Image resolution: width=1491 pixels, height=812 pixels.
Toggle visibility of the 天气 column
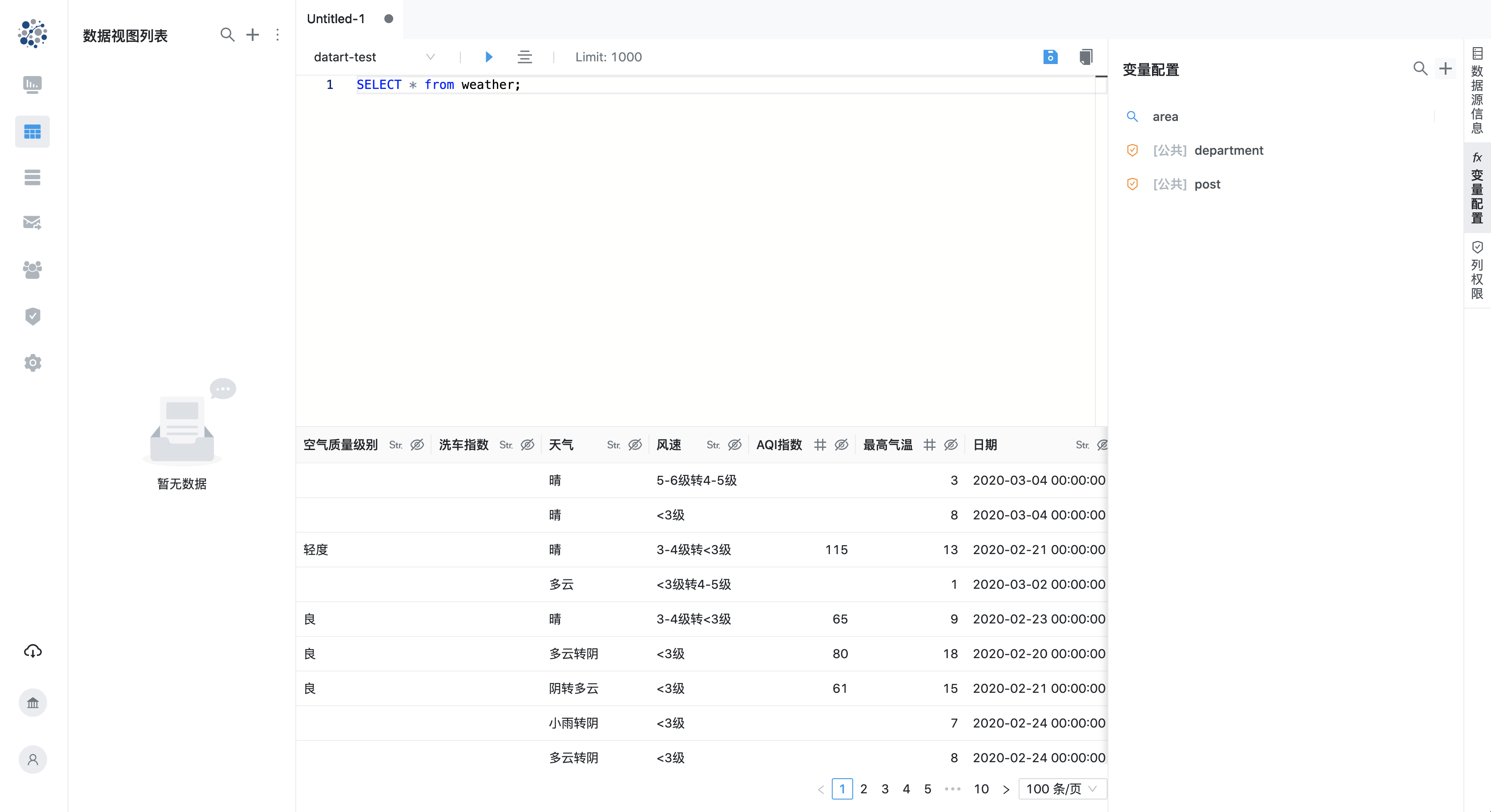click(x=635, y=445)
